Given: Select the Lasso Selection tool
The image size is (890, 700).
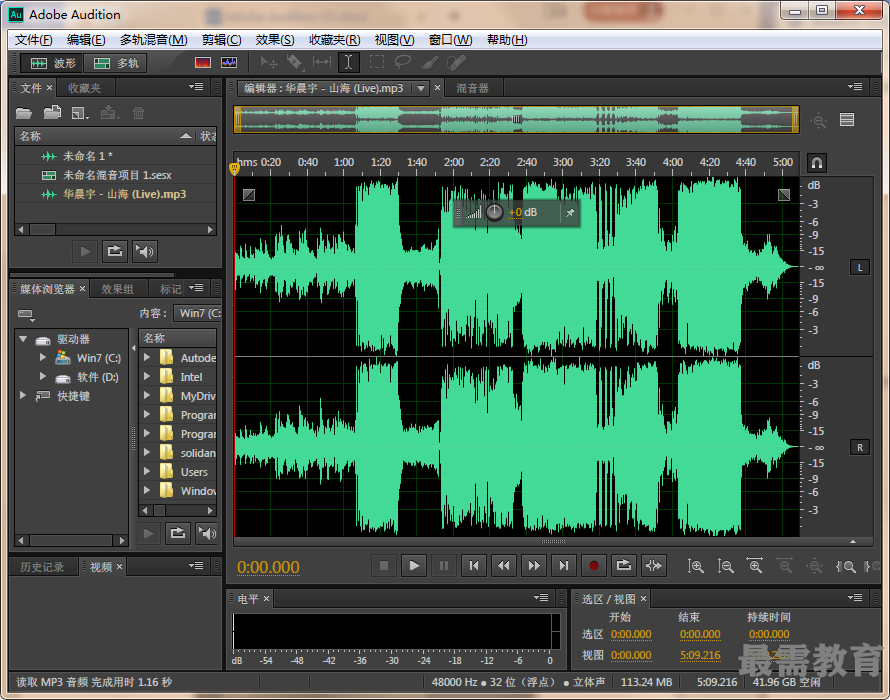Looking at the screenshot, I should click(403, 62).
